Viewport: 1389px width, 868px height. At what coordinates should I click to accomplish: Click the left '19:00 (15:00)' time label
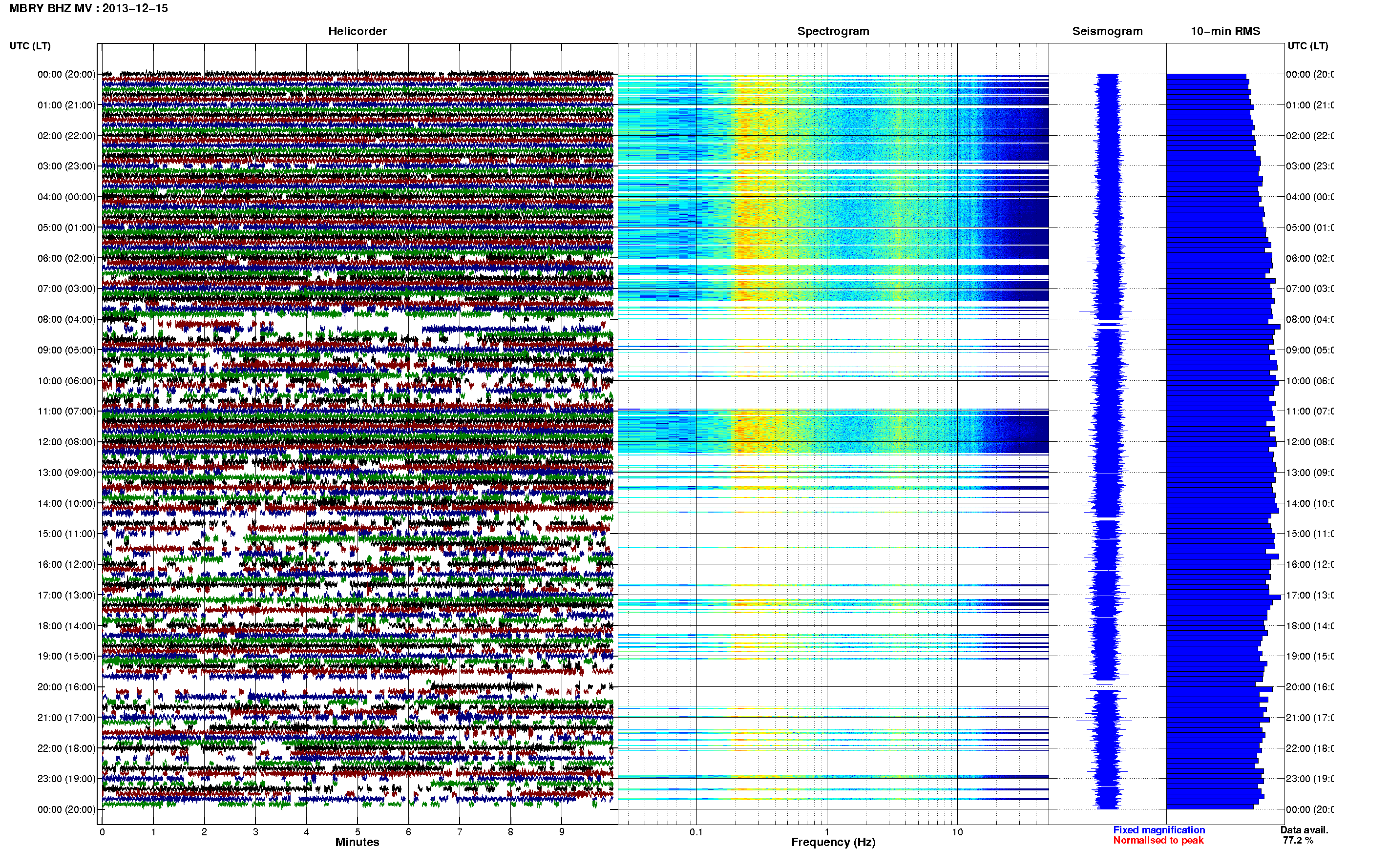click(x=66, y=656)
